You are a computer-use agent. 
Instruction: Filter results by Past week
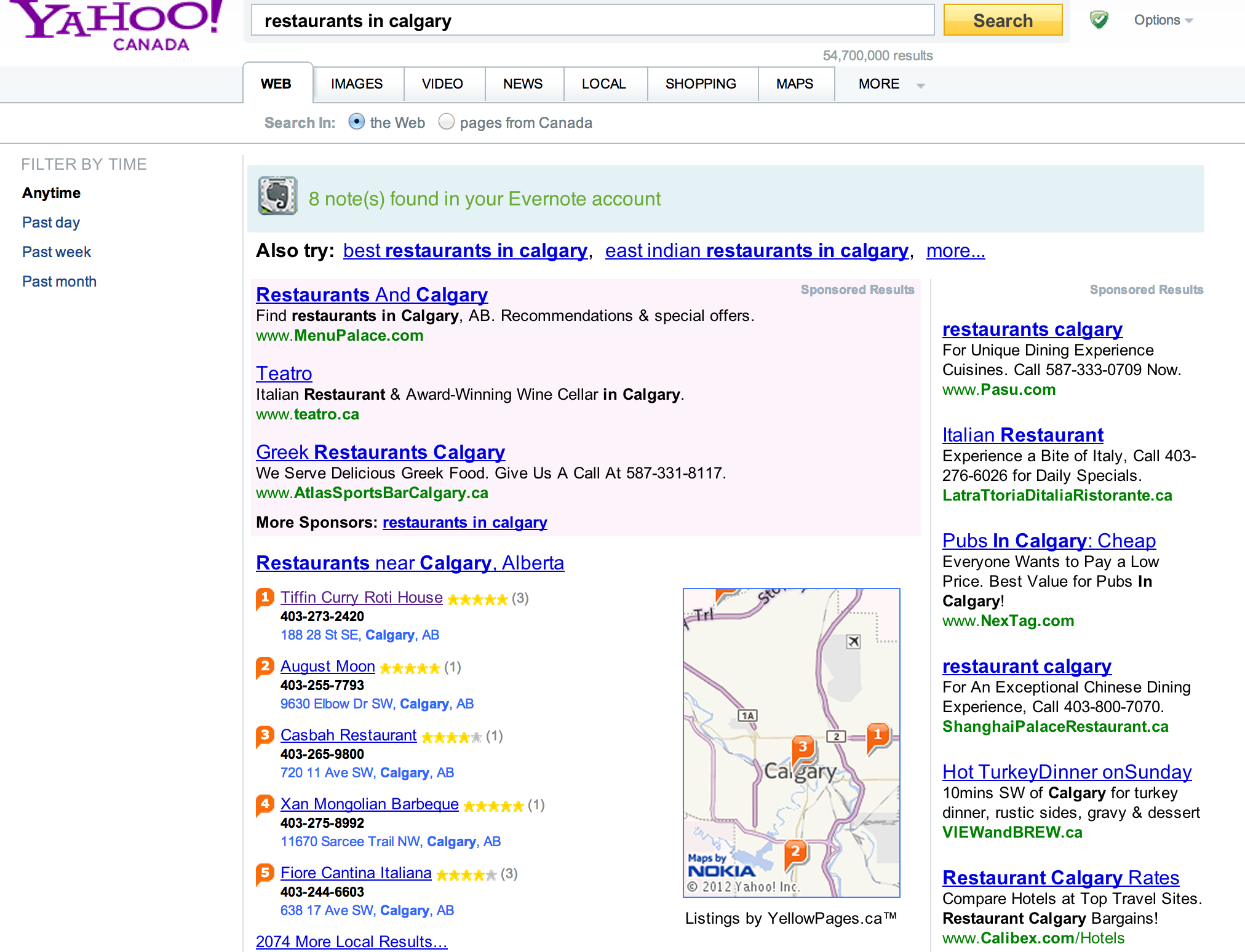(x=57, y=252)
